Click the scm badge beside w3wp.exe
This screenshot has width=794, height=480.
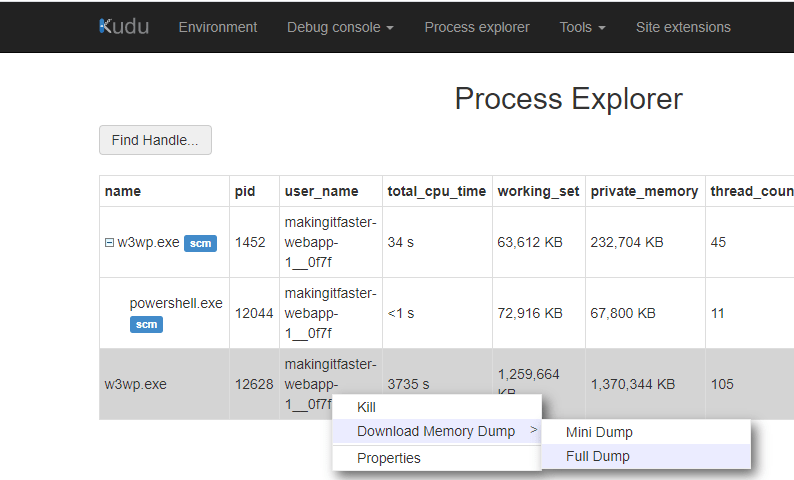pyautogui.click(x=200, y=243)
